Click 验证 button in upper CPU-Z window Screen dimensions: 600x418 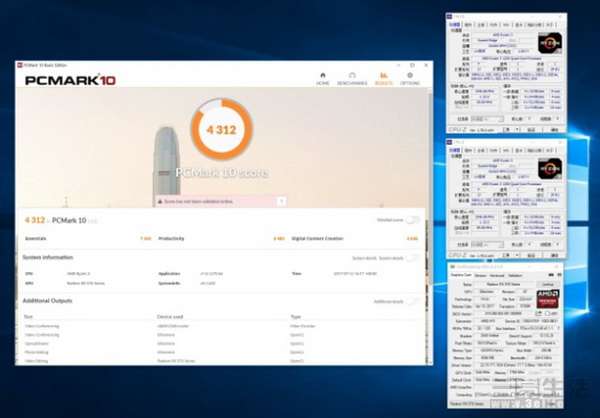coord(532,130)
